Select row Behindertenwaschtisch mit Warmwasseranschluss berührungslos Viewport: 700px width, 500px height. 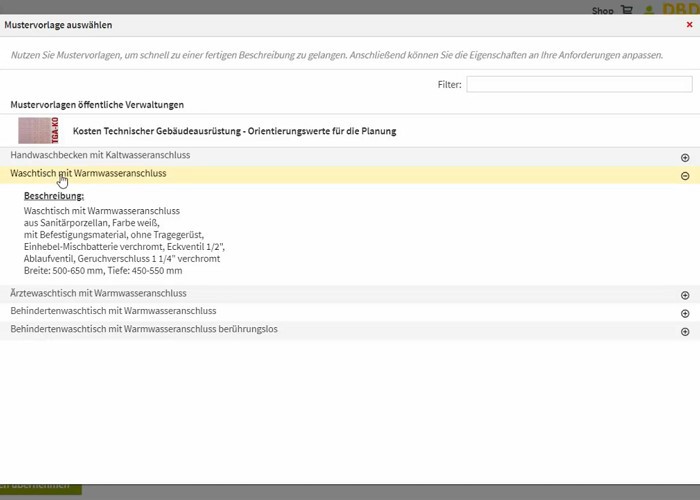tap(350, 330)
